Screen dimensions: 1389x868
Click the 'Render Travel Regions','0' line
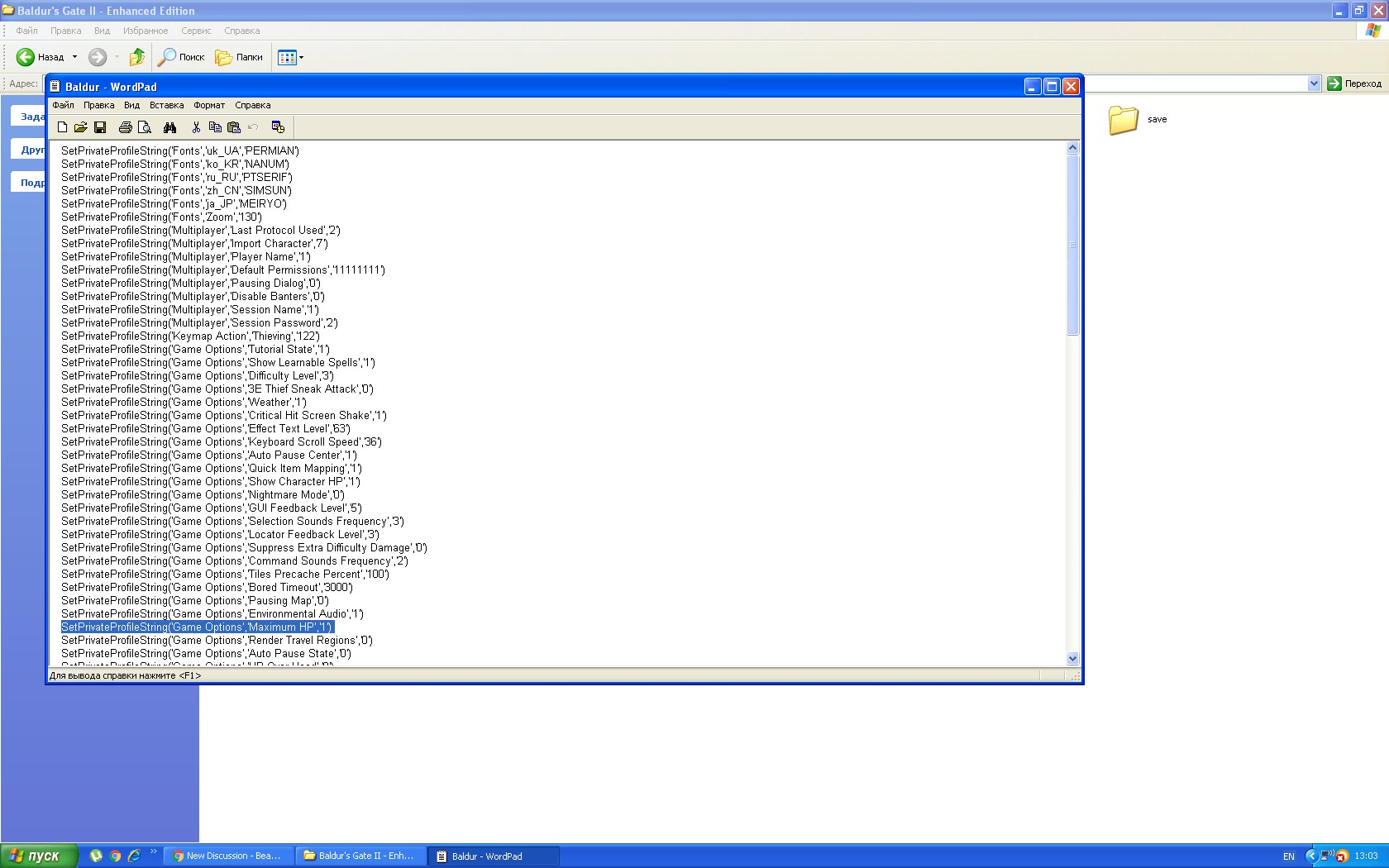coord(217,640)
